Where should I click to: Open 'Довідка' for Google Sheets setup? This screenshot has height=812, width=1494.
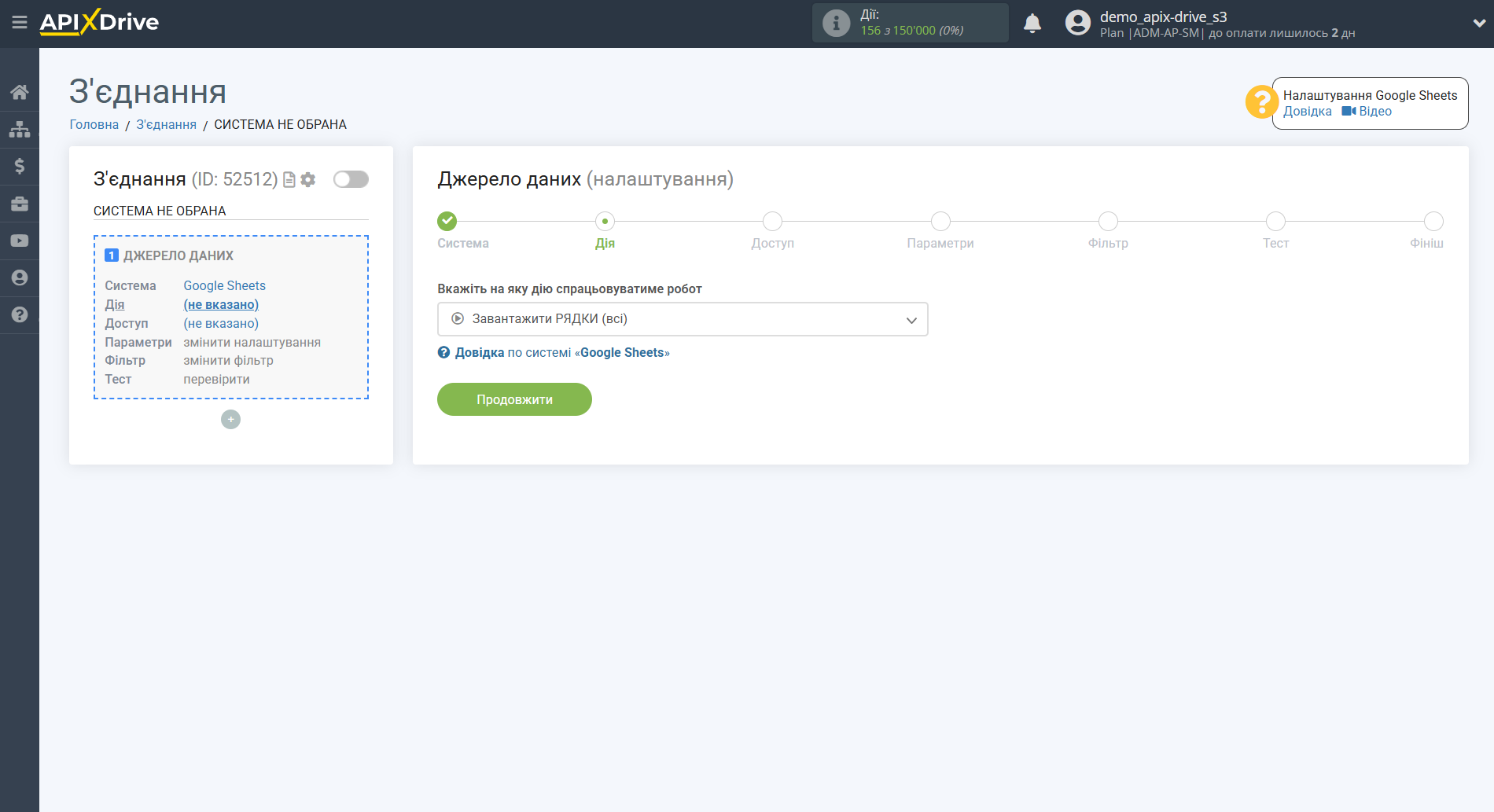[x=1307, y=111]
